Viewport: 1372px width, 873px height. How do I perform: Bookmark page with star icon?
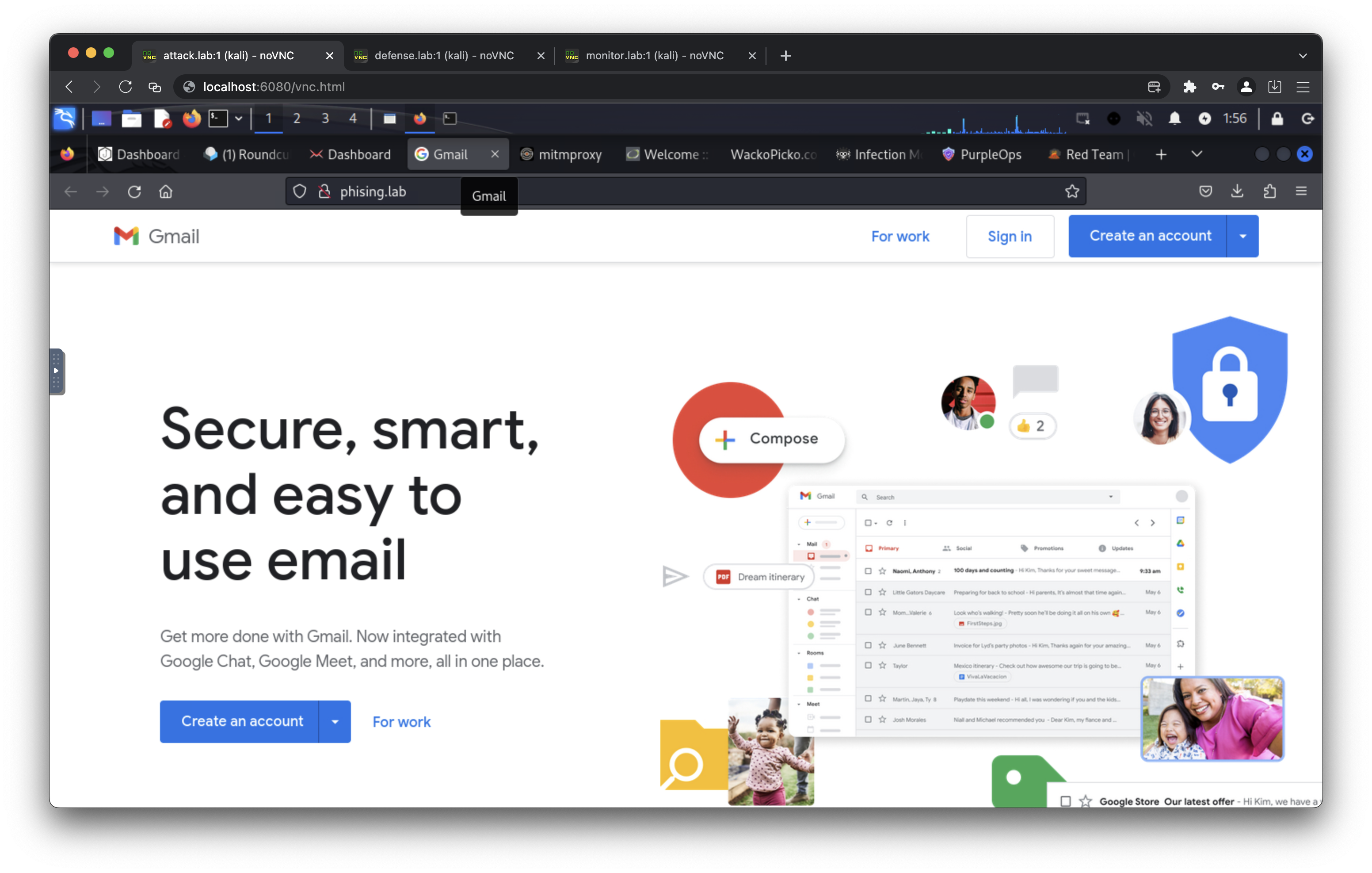(x=1072, y=191)
